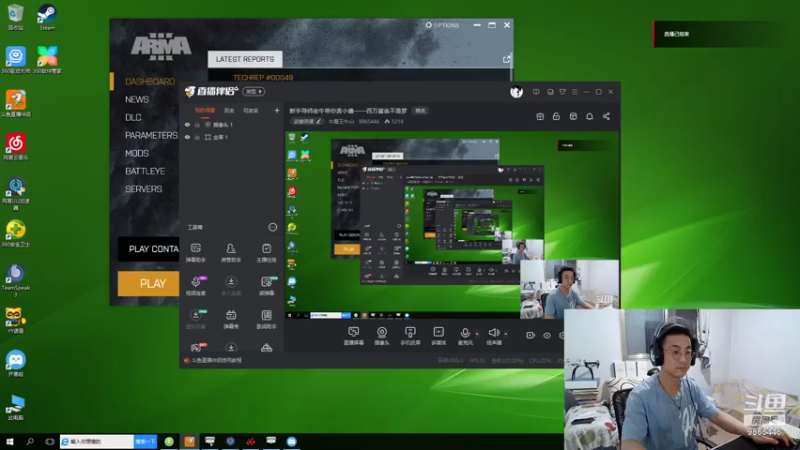Switch to the first orange scene tab
The height and width of the screenshot is (450, 800).
tap(205, 111)
